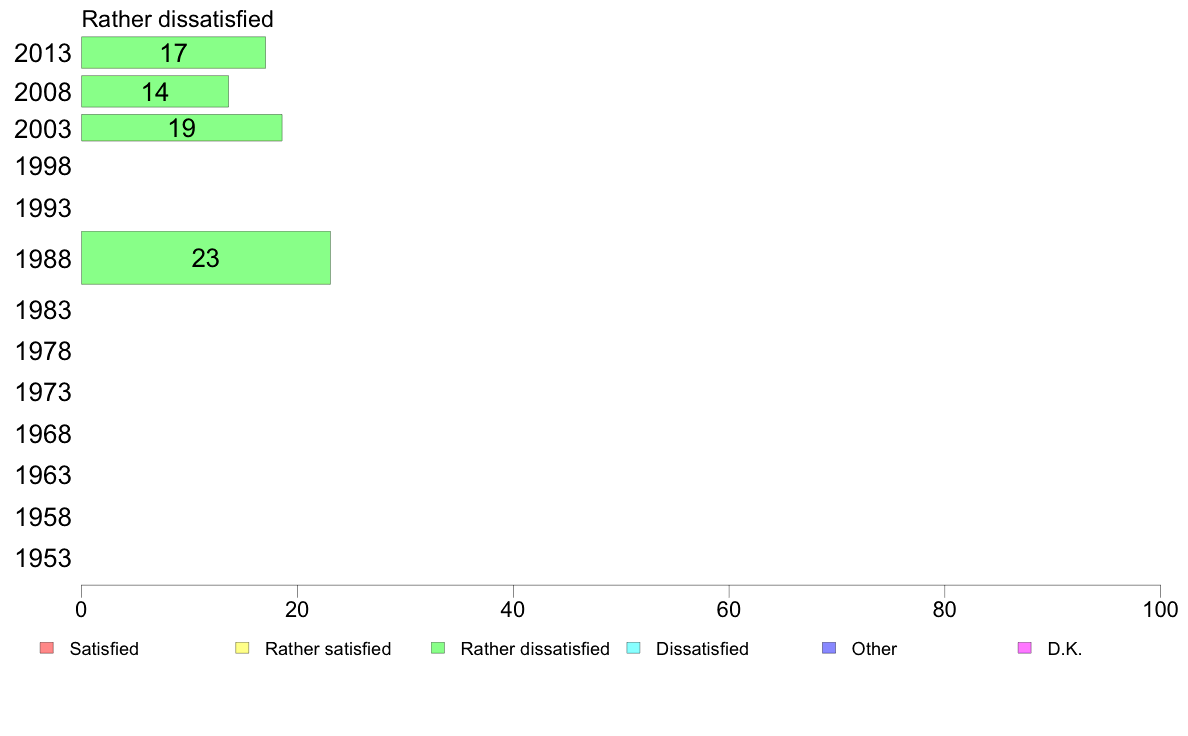Viewport: 1188px width, 736px height.
Task: Select the 2013 bar showing 17
Action: pyautogui.click(x=174, y=52)
